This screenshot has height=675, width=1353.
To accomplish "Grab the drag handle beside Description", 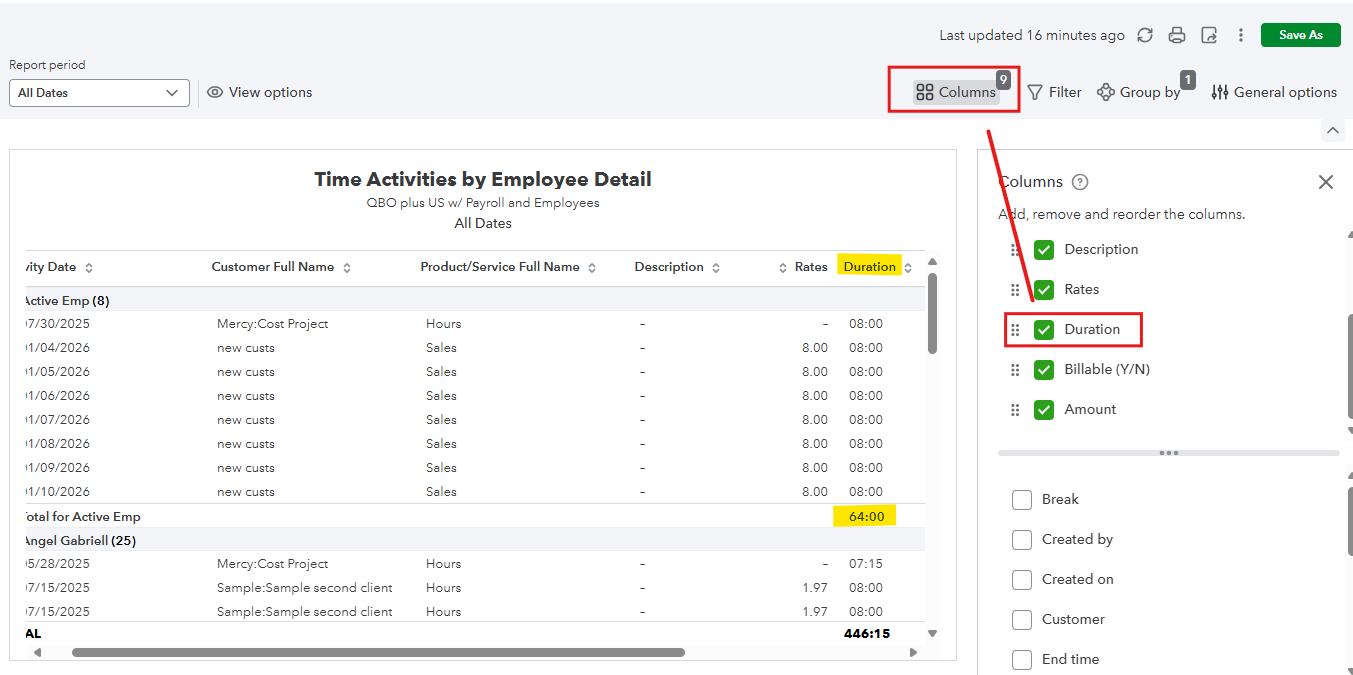I will click(1015, 250).
